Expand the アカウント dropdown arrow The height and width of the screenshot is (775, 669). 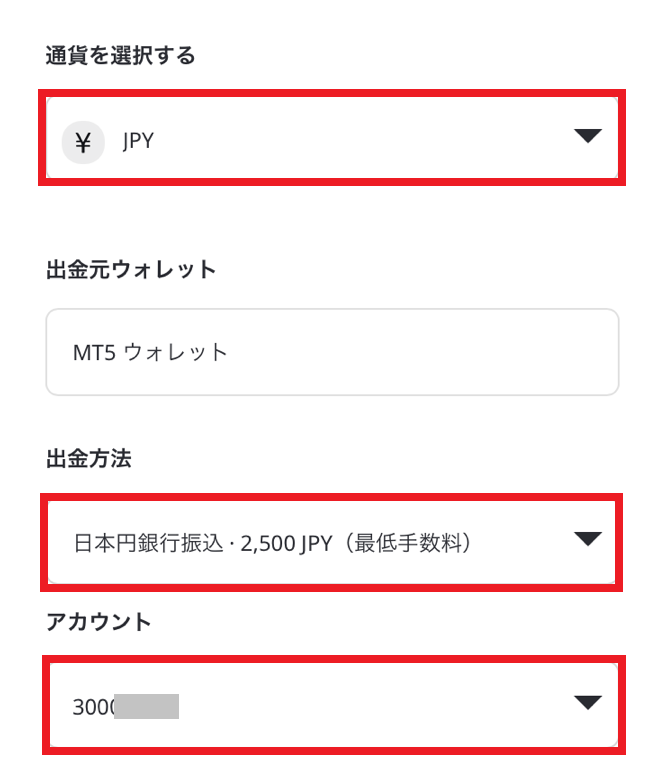click(587, 702)
